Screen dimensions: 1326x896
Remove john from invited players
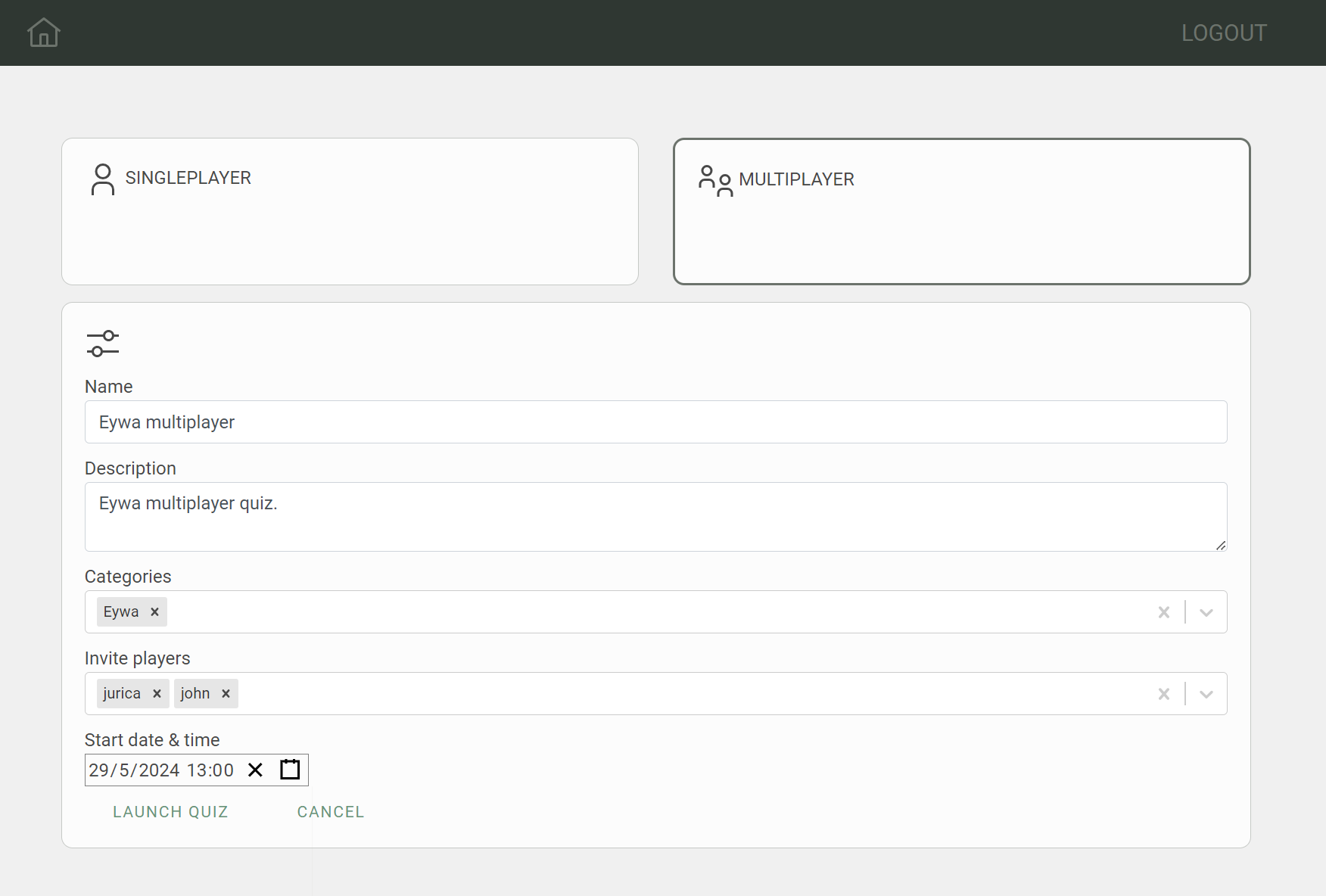226,694
